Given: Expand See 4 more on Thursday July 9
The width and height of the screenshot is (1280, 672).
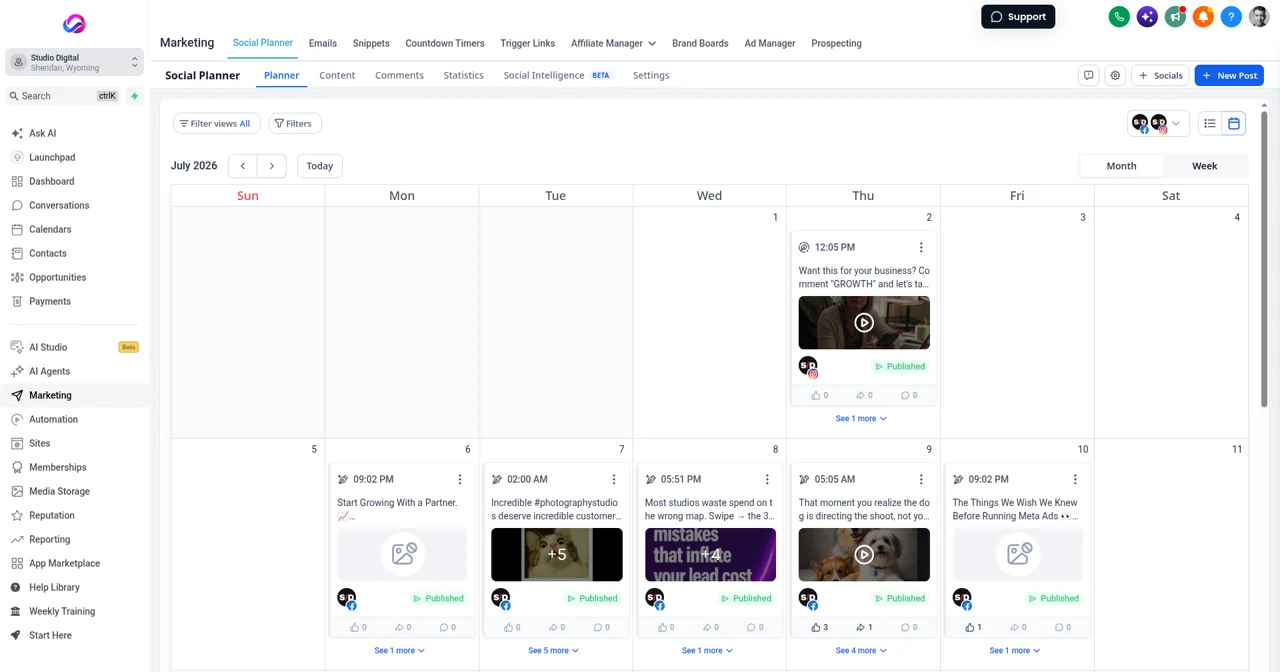Looking at the screenshot, I should click(x=861, y=650).
